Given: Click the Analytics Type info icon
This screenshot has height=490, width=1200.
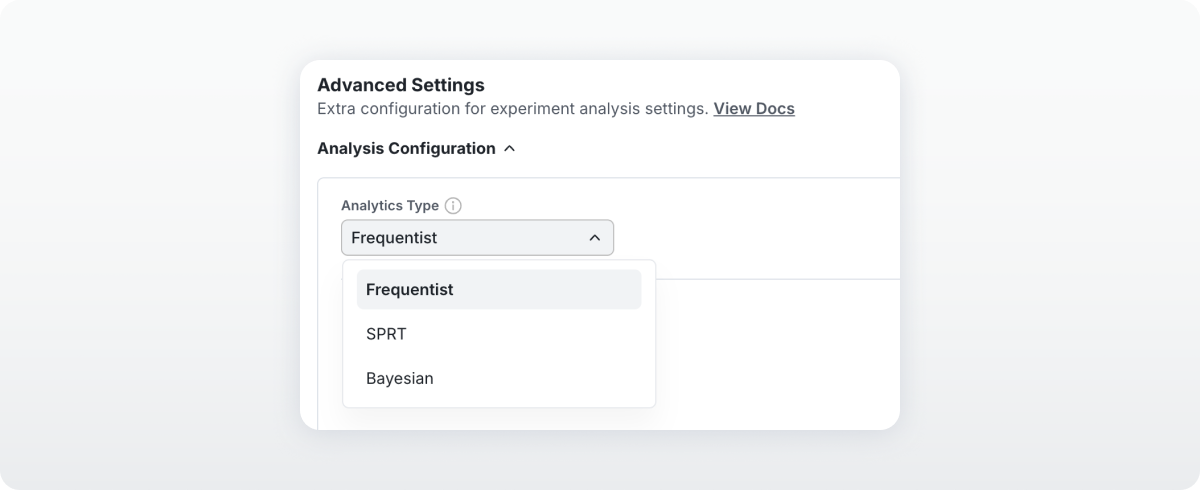Looking at the screenshot, I should tap(453, 206).
